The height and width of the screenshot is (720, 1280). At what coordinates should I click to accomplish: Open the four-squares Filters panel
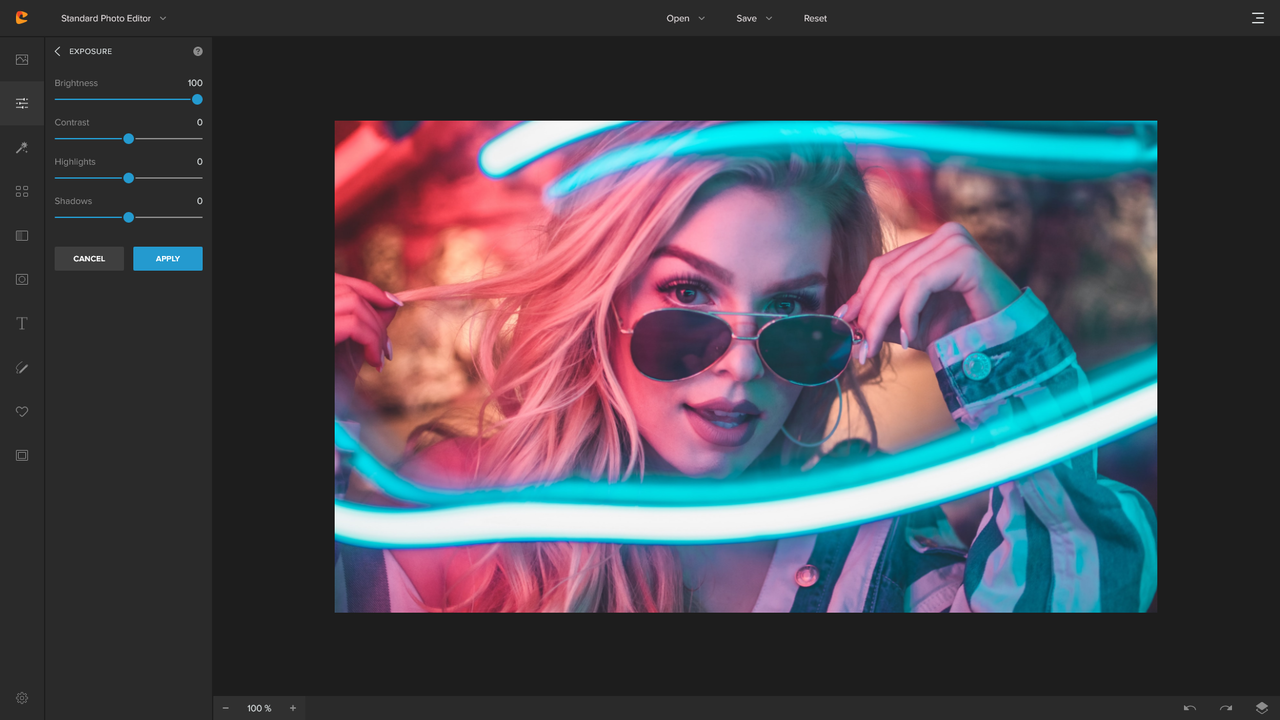(22, 191)
